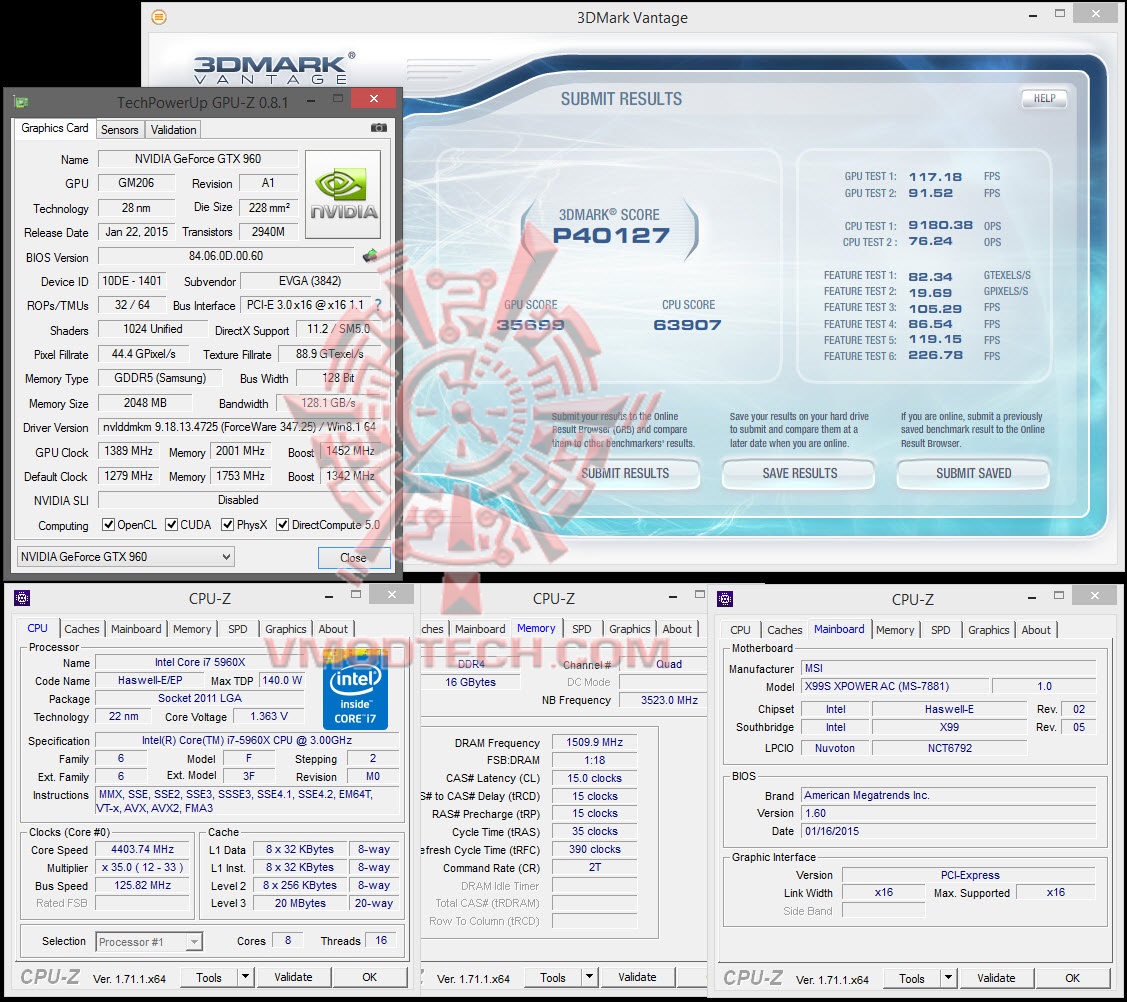
Task: Click the BIOS save icon next to BIOS Version
Action: 370,255
